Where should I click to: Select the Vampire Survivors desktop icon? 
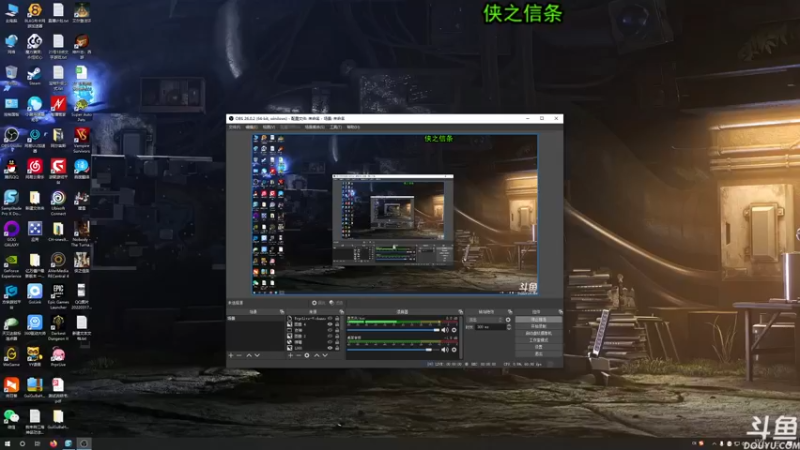click(x=82, y=139)
